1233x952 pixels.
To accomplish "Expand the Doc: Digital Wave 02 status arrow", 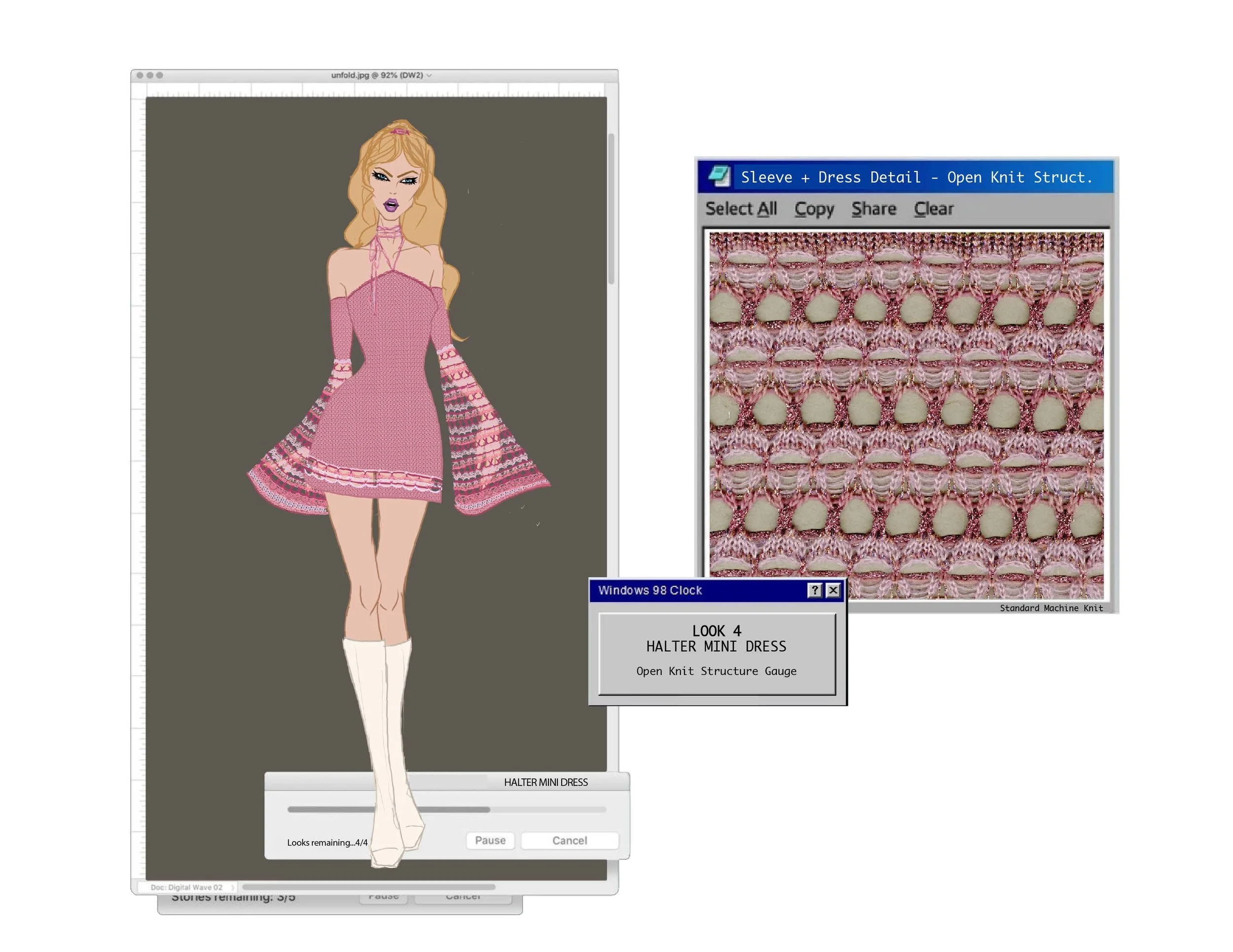I will 232,888.
